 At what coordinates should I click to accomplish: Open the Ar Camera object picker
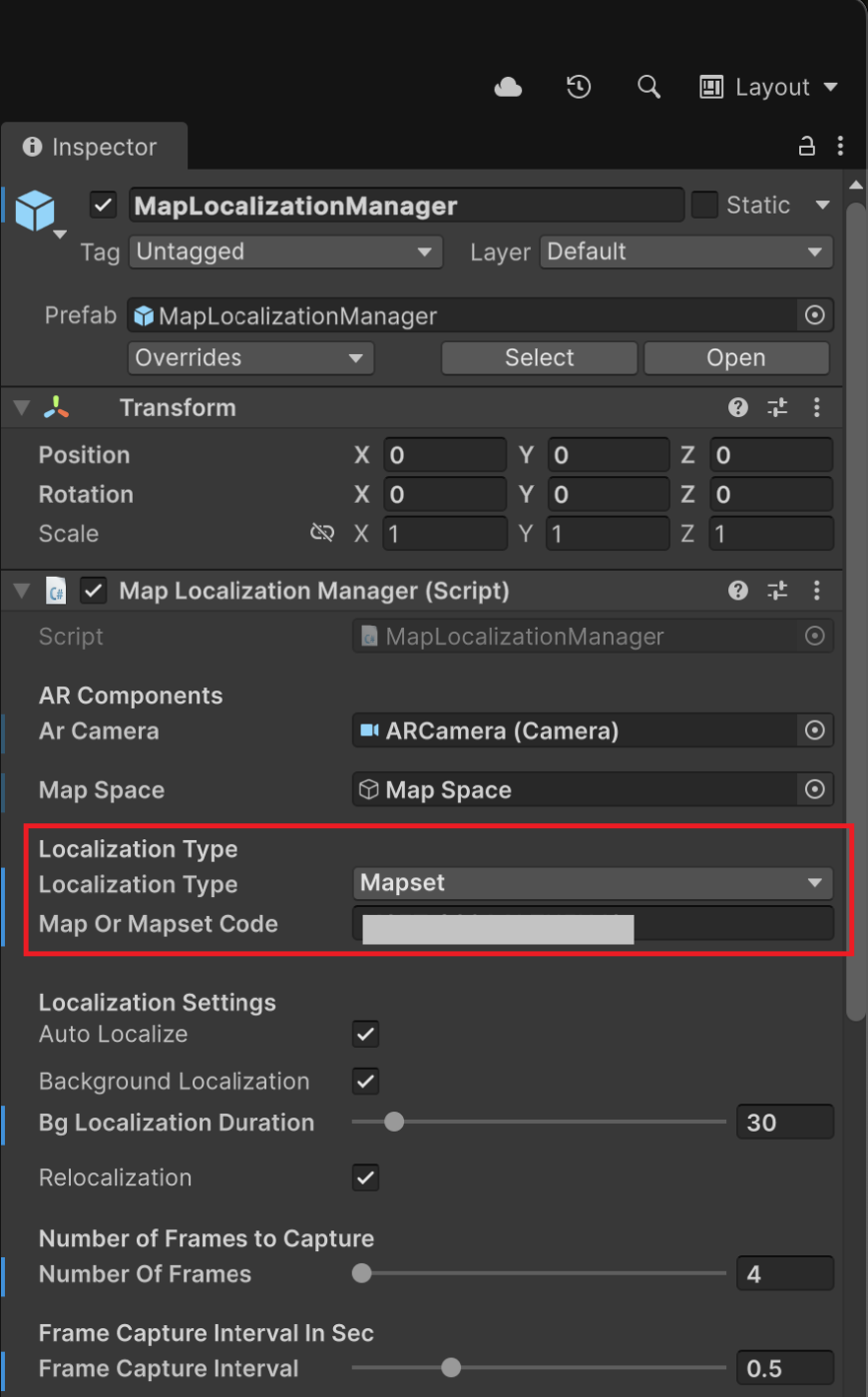point(815,730)
